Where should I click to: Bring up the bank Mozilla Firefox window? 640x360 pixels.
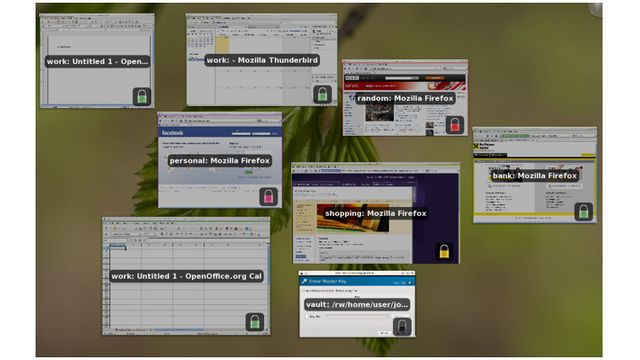tap(535, 175)
